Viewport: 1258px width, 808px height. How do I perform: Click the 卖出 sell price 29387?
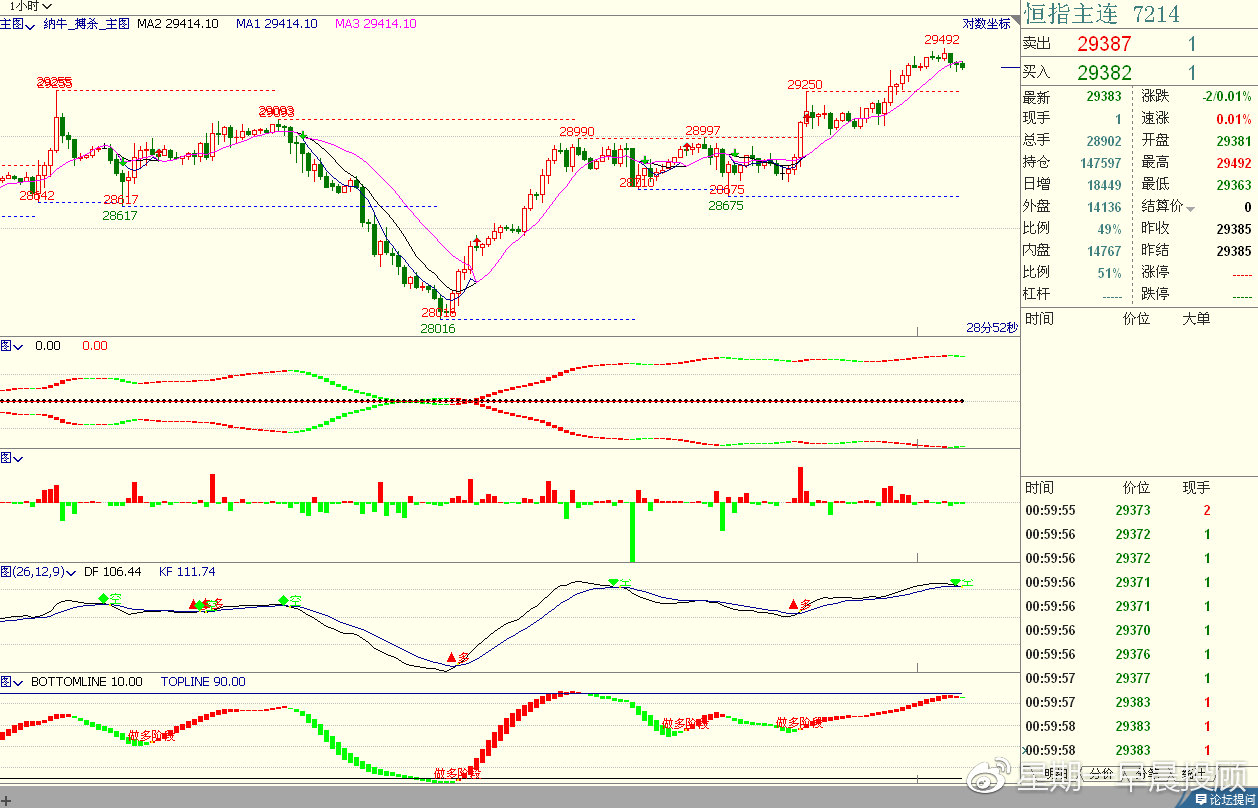[x=1104, y=44]
